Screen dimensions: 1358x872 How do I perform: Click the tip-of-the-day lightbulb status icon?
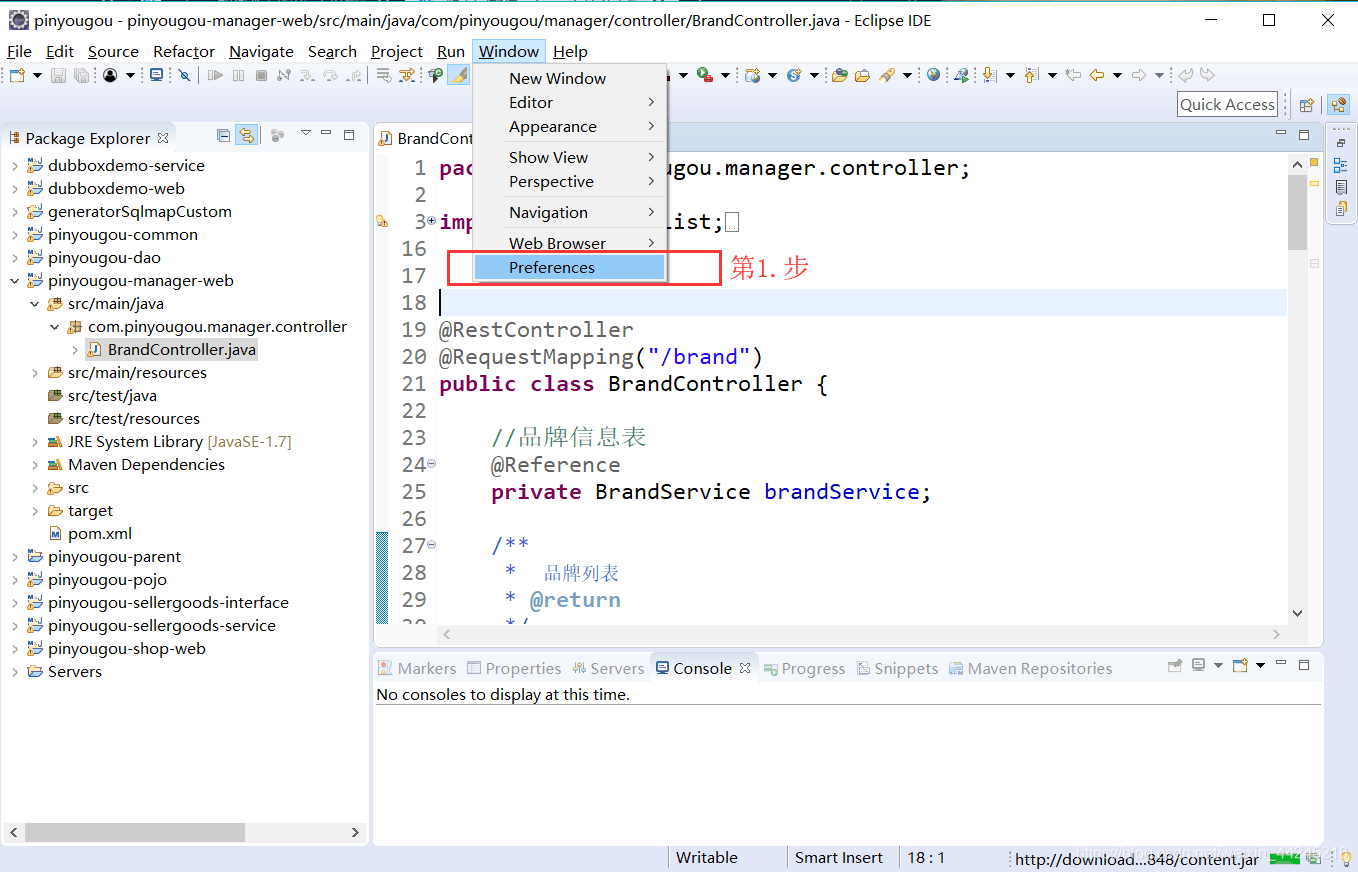(x=1346, y=859)
